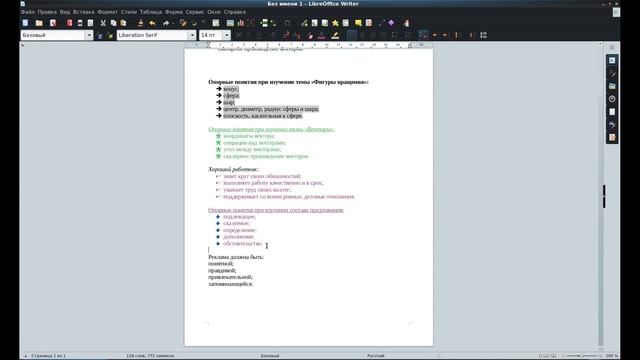Open the Таблица menu

pos(151,12)
